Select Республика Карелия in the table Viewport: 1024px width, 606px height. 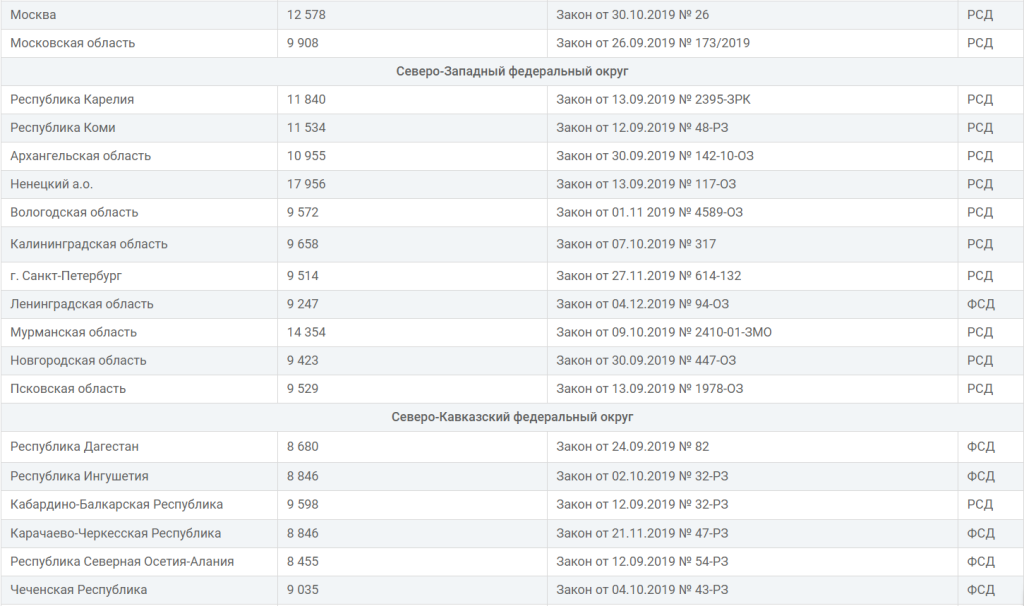pos(72,99)
